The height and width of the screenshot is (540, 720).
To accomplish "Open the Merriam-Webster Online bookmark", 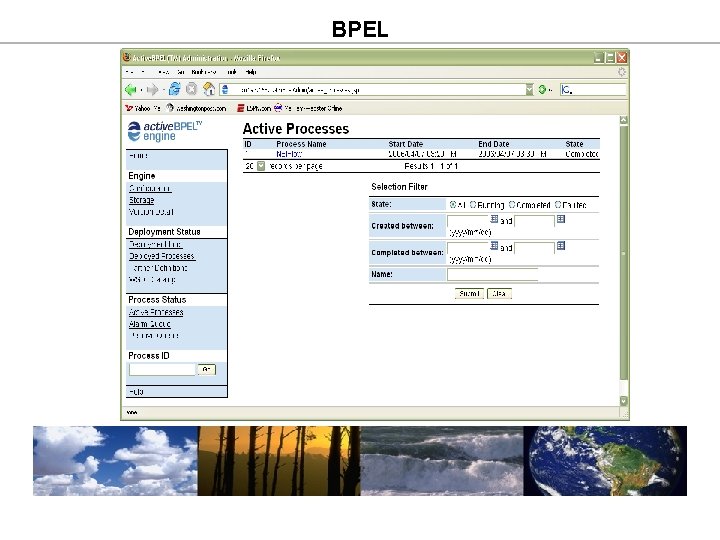I will coord(308,108).
